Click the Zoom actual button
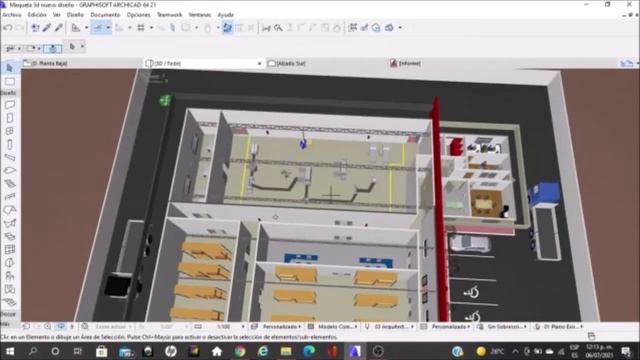Image resolution: width=640 pixels, height=360 pixels. click(110, 327)
